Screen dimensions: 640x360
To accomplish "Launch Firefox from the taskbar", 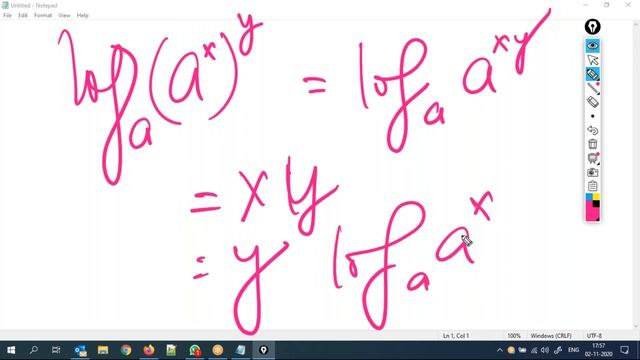I will click(x=149, y=350).
